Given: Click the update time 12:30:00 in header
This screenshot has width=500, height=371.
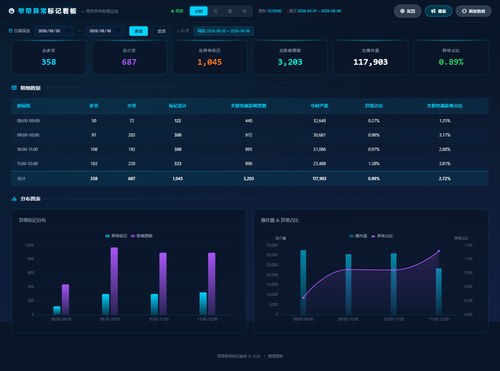Looking at the screenshot, I should pos(274,11).
